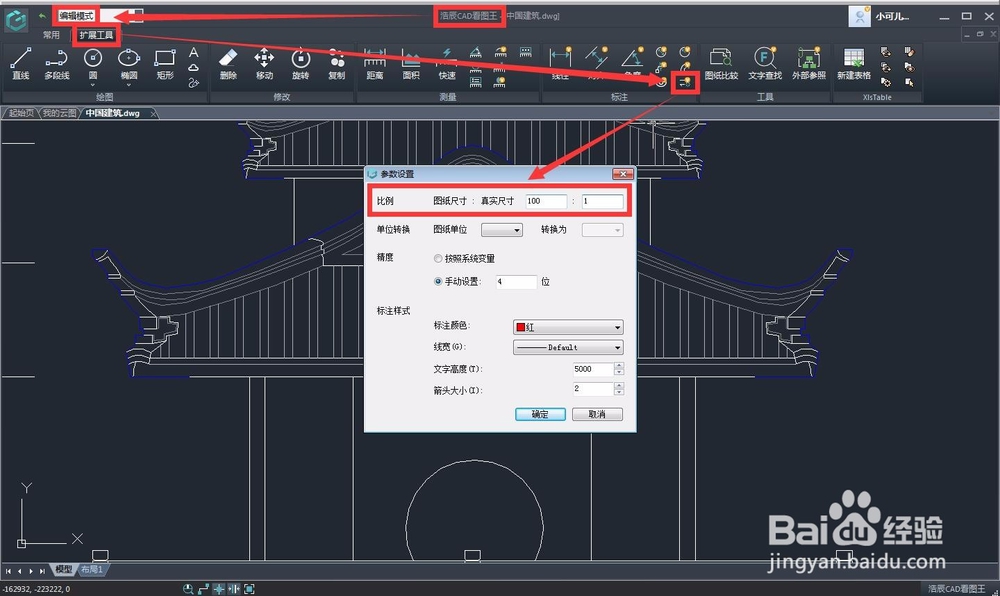Select the 圆 circle tool
This screenshot has height=596, width=1000.
point(93,62)
